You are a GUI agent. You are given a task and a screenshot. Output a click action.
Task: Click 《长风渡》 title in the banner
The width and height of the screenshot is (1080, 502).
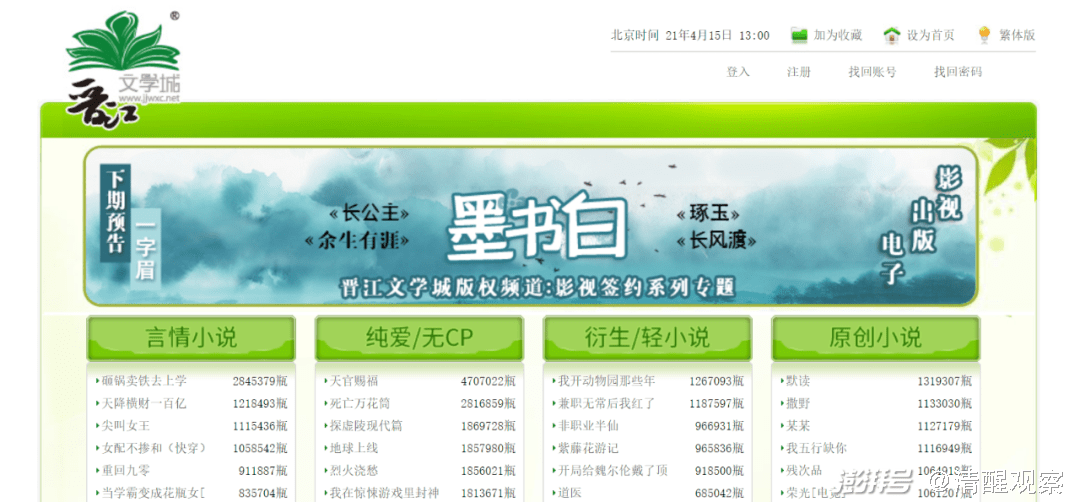pos(716,240)
